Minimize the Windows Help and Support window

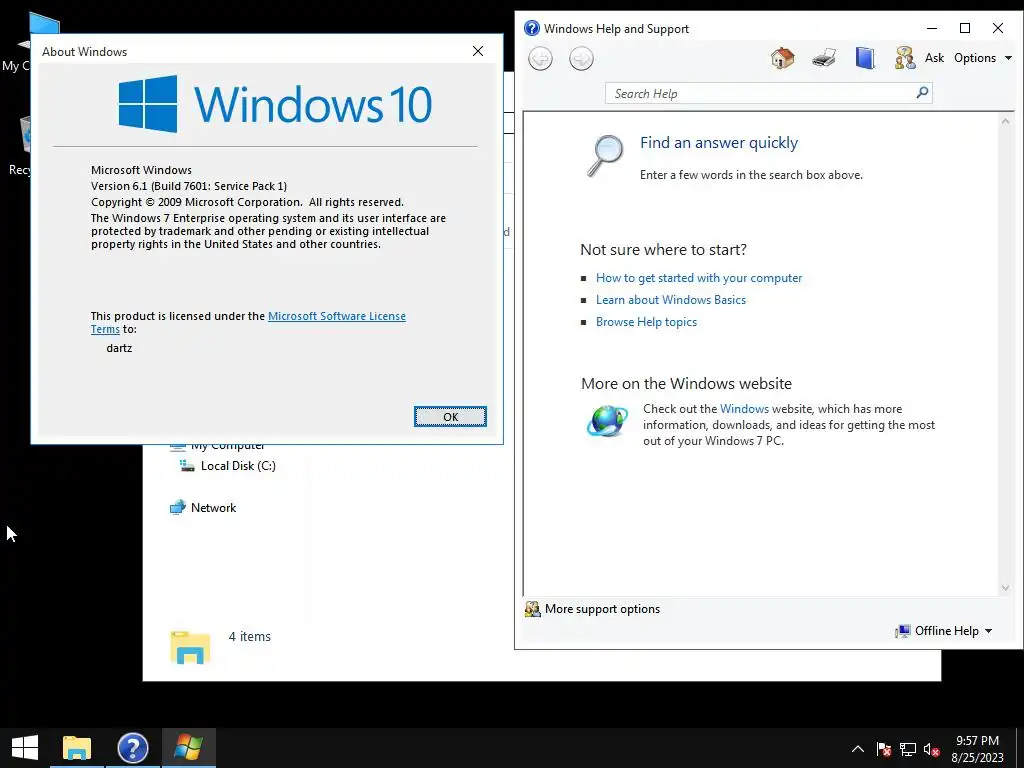pyautogui.click(x=932, y=28)
